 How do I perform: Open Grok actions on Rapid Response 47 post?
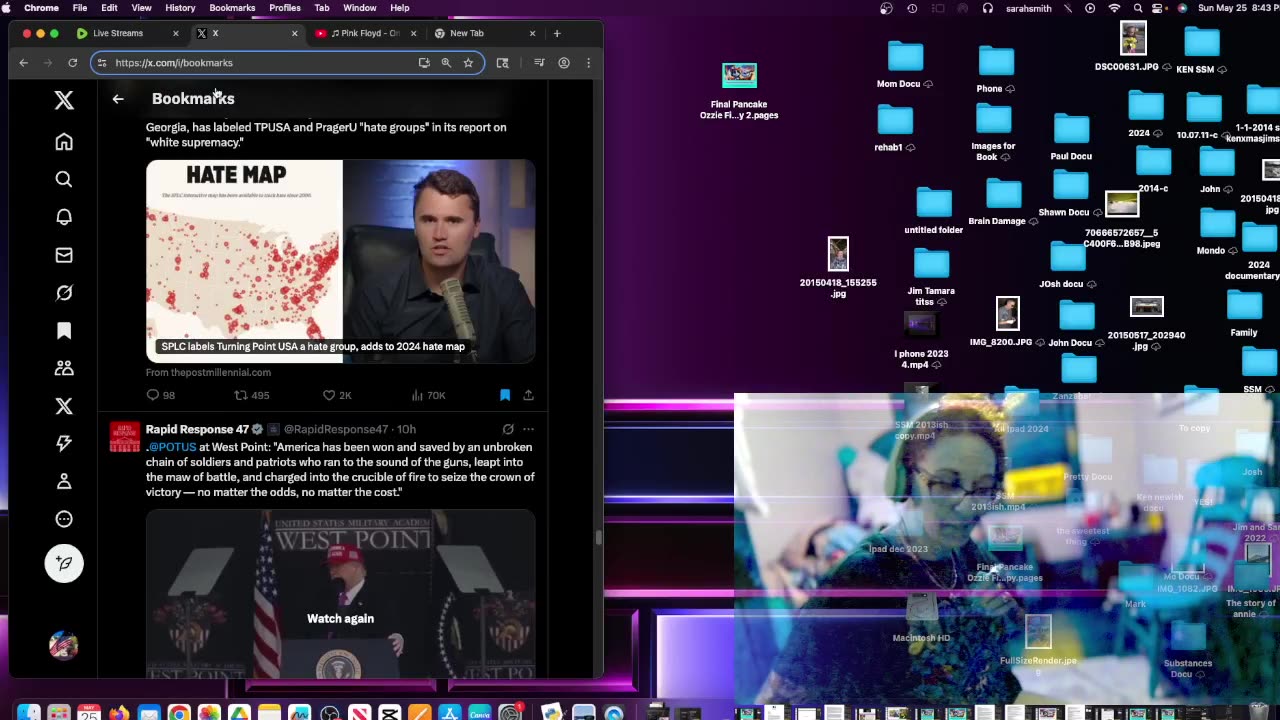[508, 429]
